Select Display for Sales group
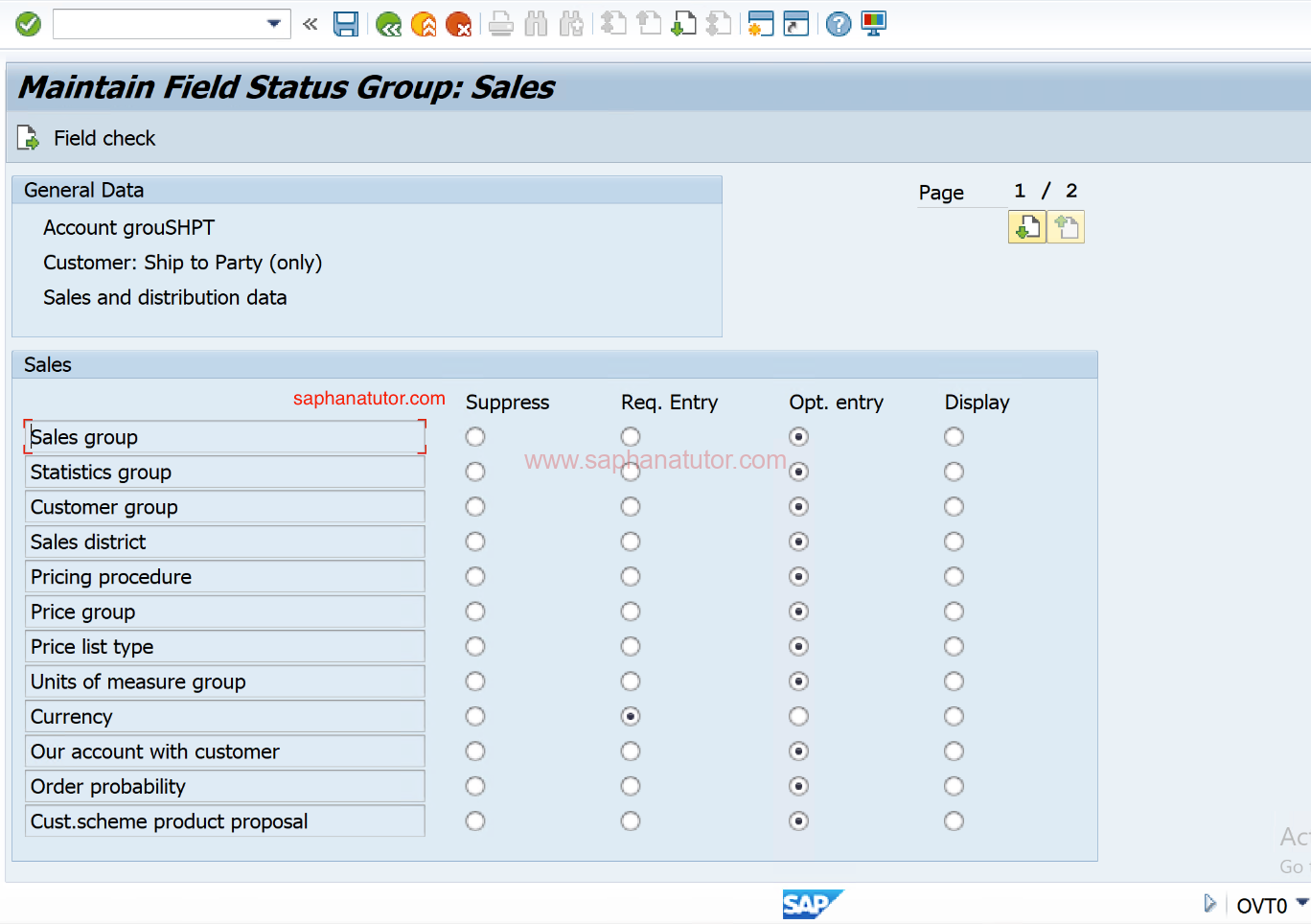Screen dimensions: 1311x924 (x=954, y=437)
